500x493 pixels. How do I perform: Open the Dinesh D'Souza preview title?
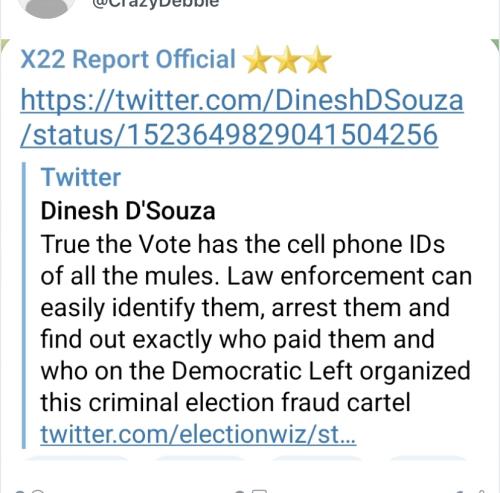[128, 211]
